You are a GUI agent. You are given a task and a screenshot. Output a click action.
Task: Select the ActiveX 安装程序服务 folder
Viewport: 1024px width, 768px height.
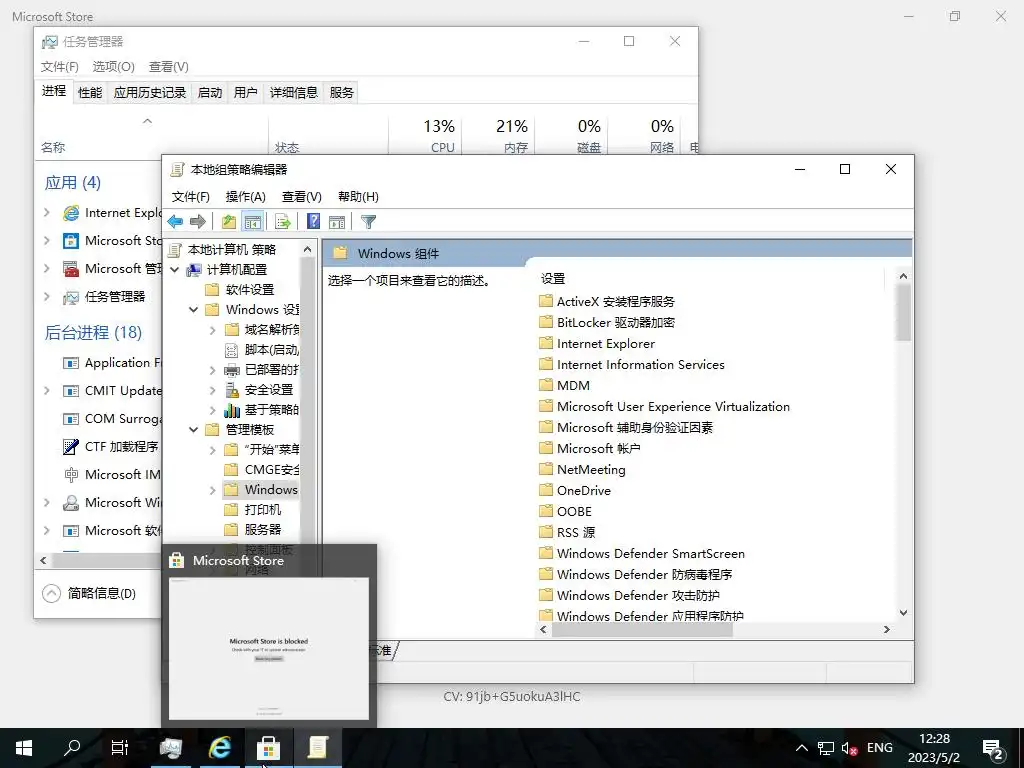tap(607, 302)
